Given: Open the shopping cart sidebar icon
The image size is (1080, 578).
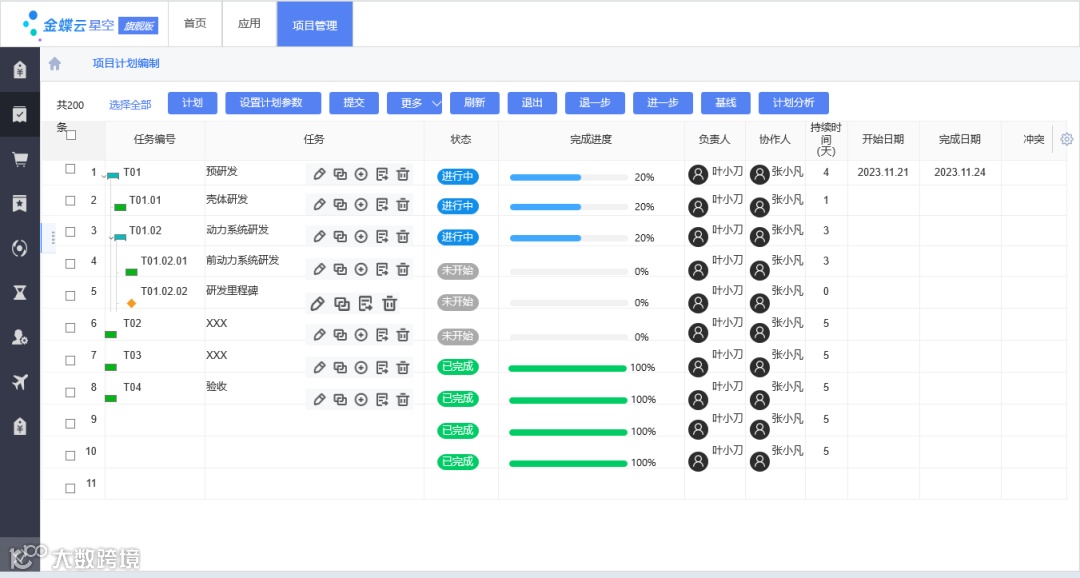Looking at the screenshot, I should [20, 160].
